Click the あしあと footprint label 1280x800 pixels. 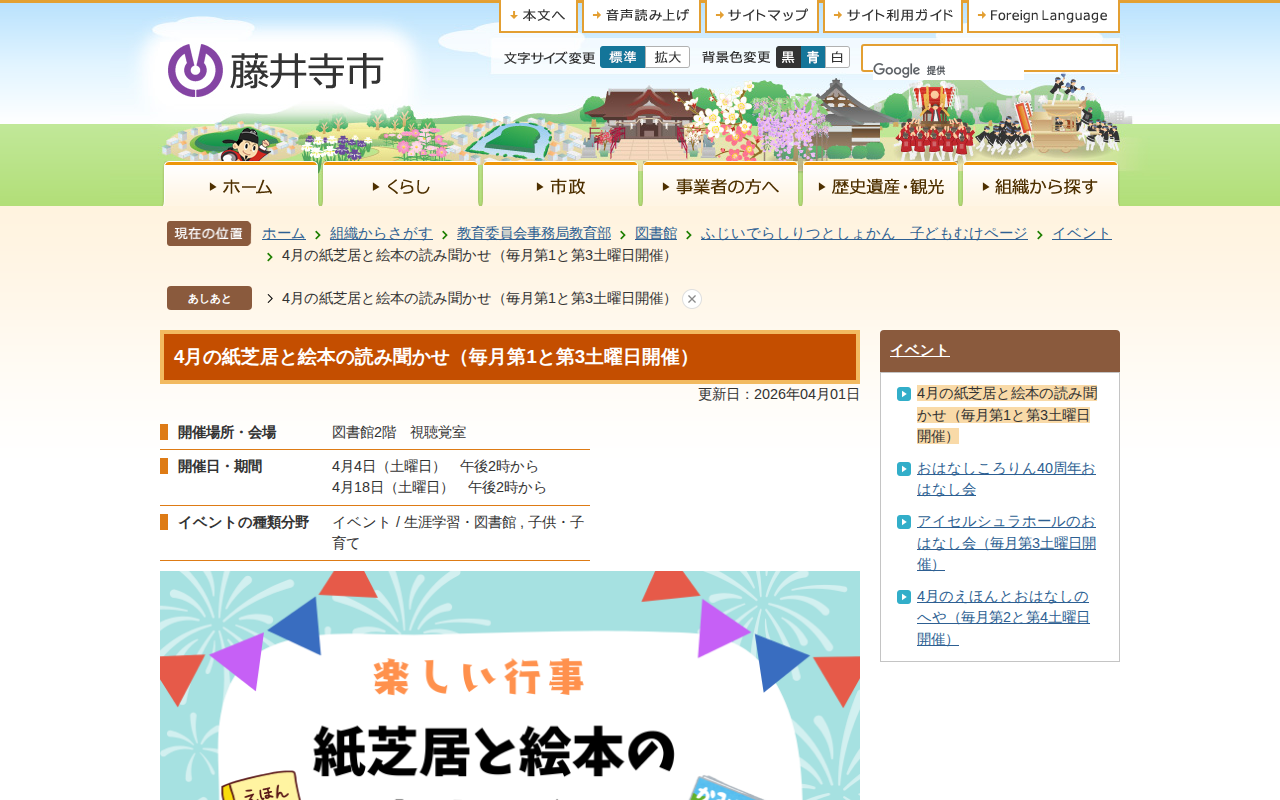coord(209,298)
